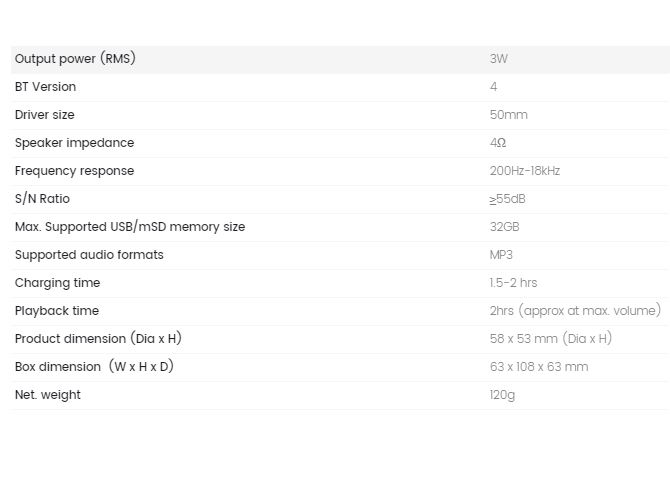Select the 50mm driver size value
Image resolution: width=670 pixels, height=497 pixels.
(x=508, y=115)
